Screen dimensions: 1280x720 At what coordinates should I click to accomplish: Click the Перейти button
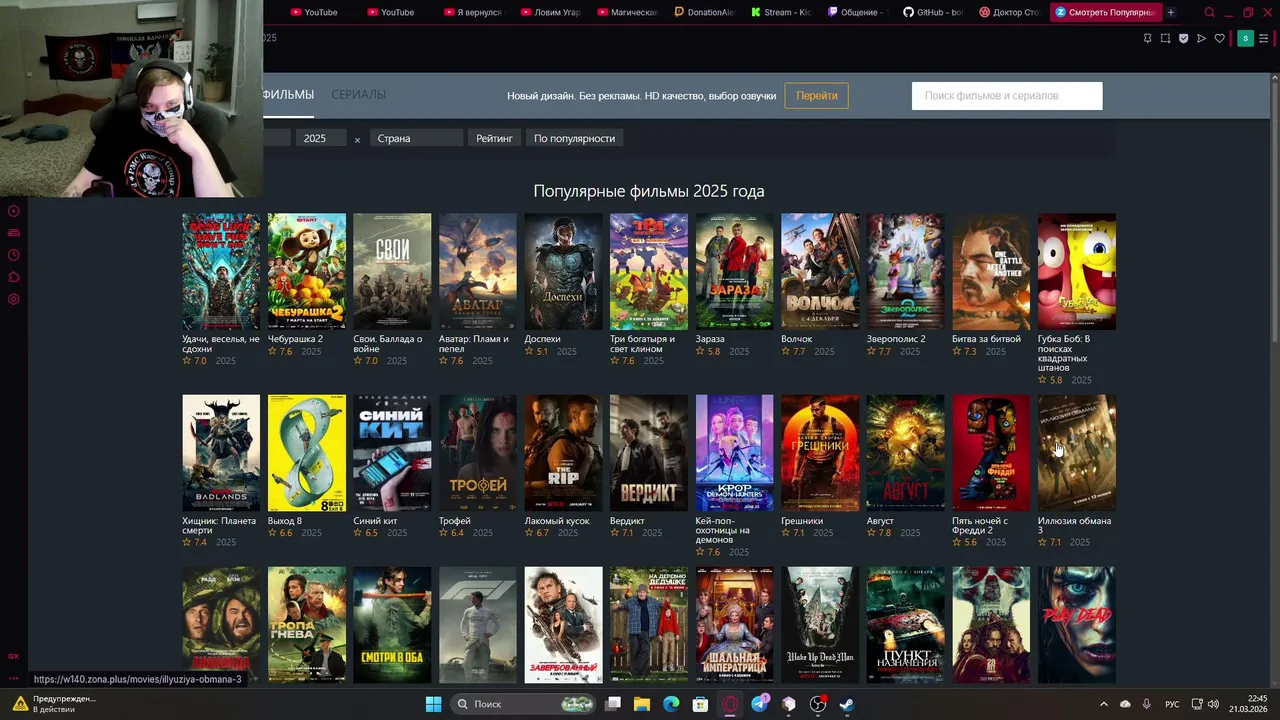[817, 95]
